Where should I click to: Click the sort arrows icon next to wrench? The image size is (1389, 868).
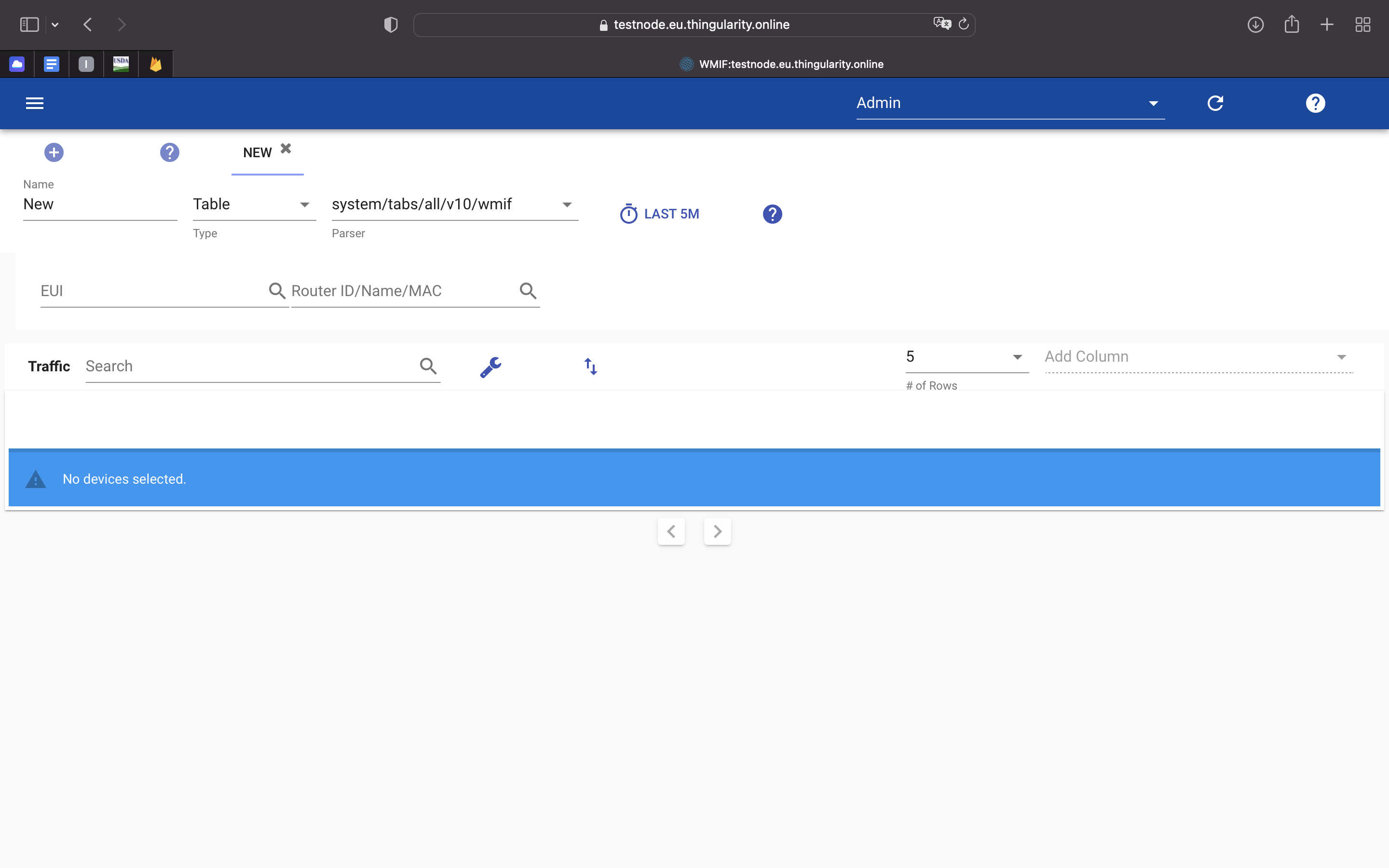pyautogui.click(x=591, y=366)
